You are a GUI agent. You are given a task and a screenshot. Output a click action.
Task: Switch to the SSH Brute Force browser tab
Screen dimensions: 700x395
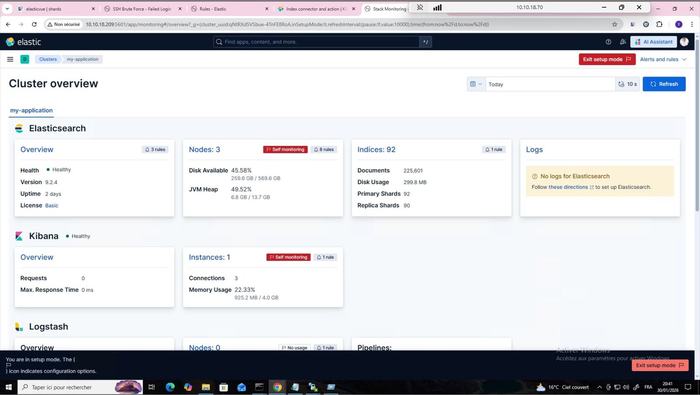pos(142,9)
